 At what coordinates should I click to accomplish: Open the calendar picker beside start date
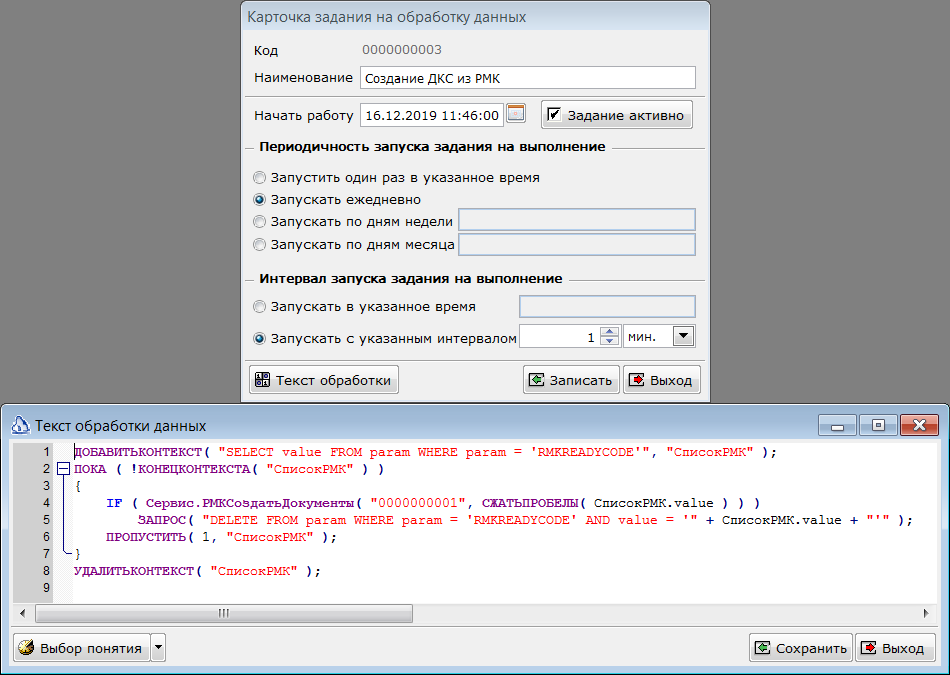point(516,114)
